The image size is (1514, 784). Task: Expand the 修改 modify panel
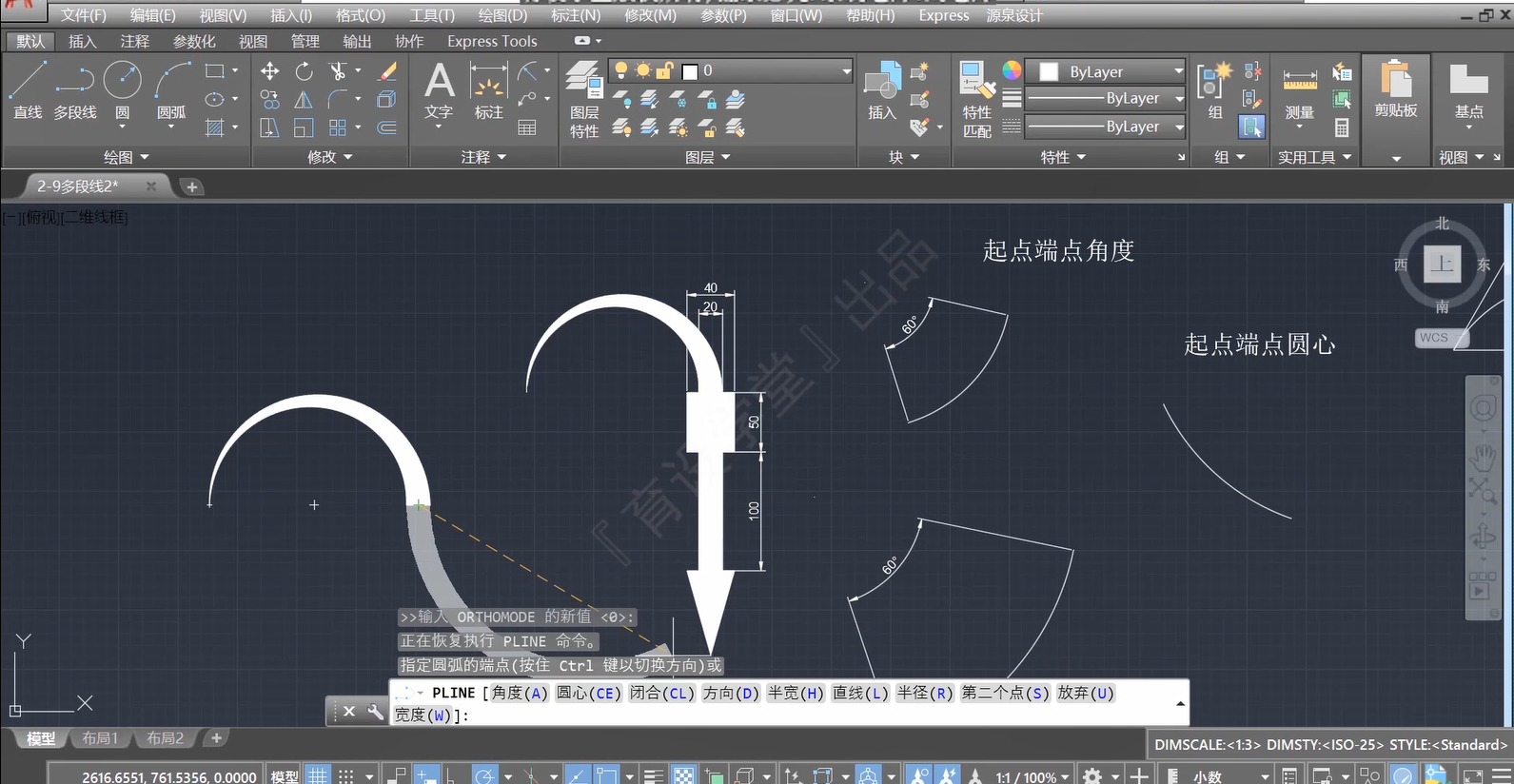pos(330,157)
